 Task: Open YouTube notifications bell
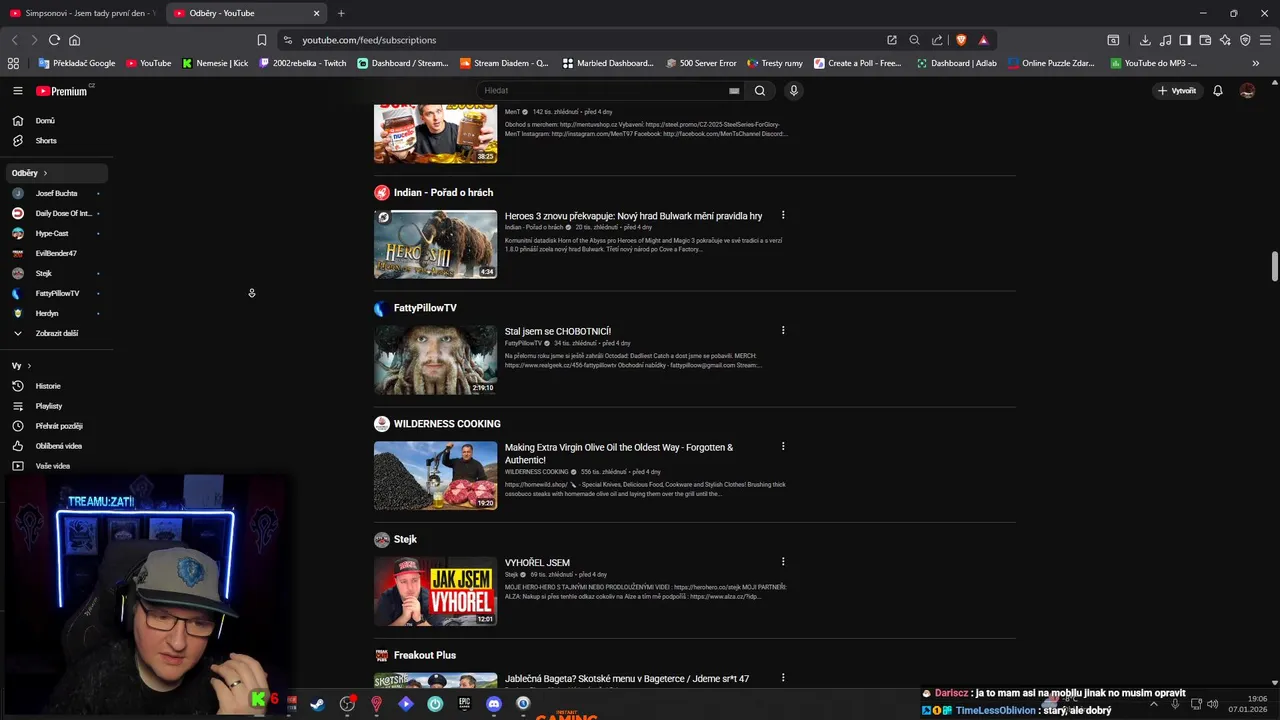click(1218, 91)
